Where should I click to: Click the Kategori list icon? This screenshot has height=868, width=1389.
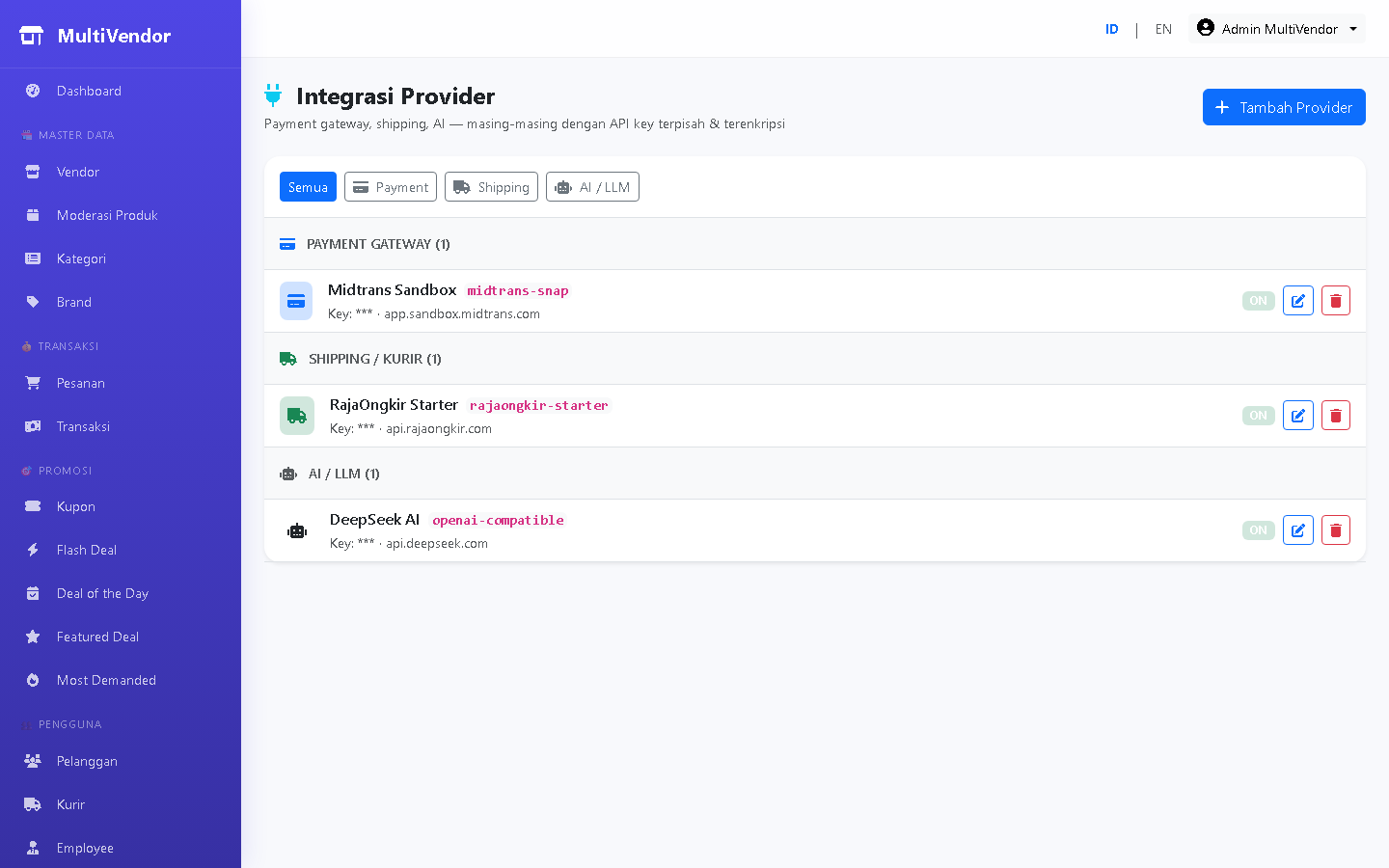pos(33,258)
